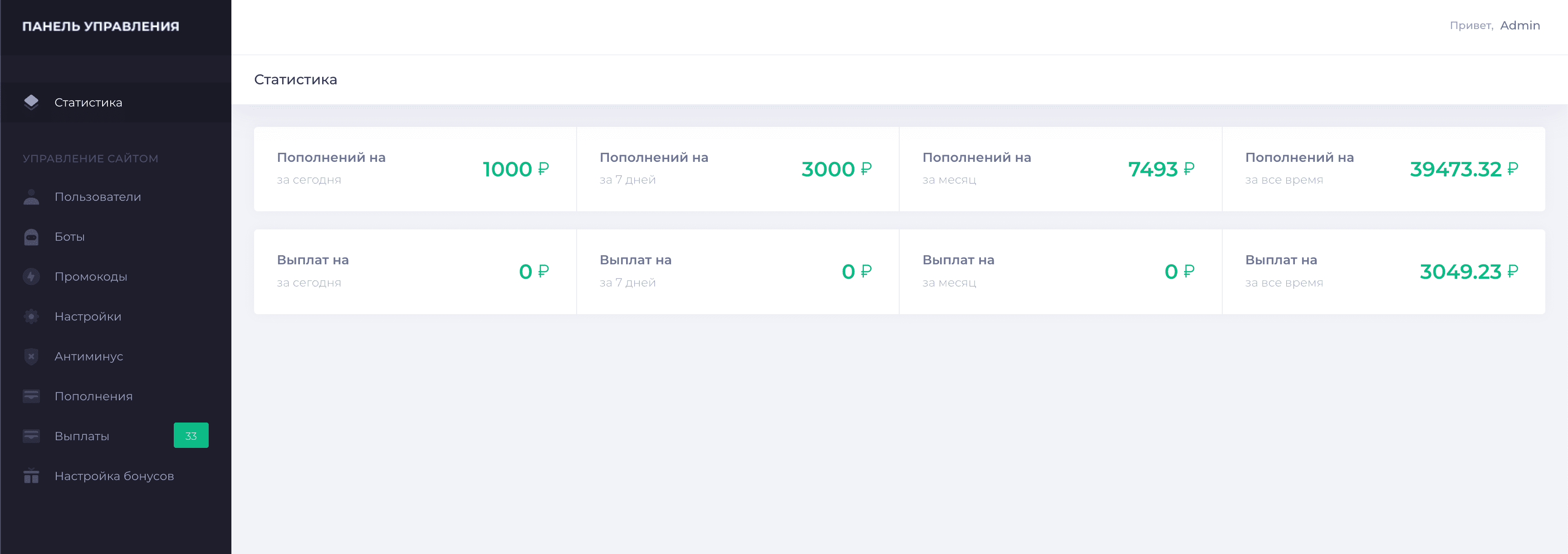Click the Payouts card icon
This screenshot has height=554, width=1568.
[x=31, y=436]
